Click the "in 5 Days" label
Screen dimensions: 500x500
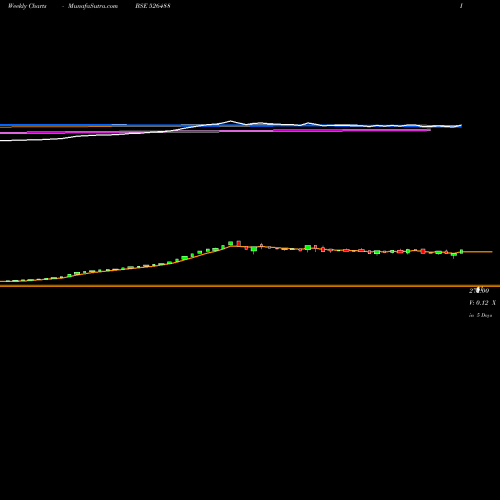[480, 315]
